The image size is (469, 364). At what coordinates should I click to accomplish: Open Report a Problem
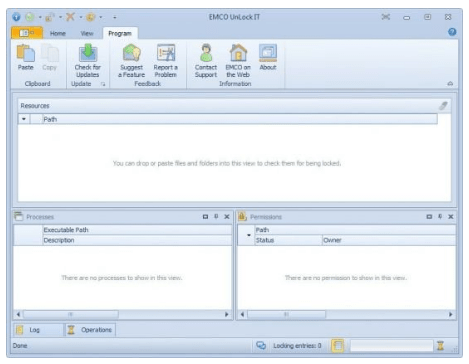point(166,61)
